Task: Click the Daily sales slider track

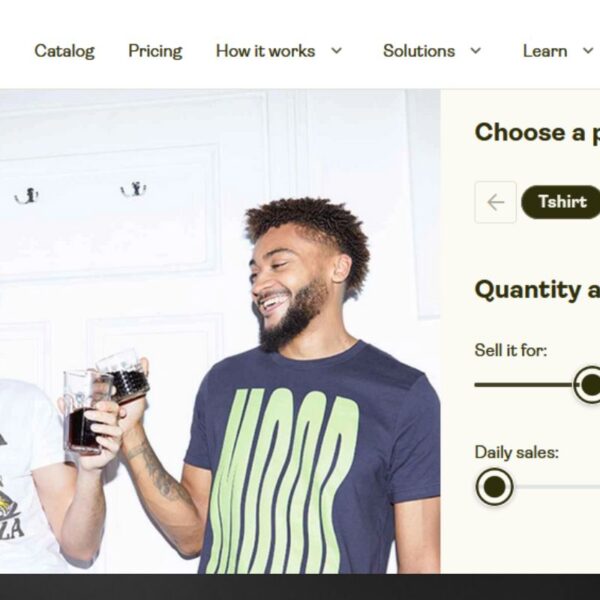Action: (556, 487)
